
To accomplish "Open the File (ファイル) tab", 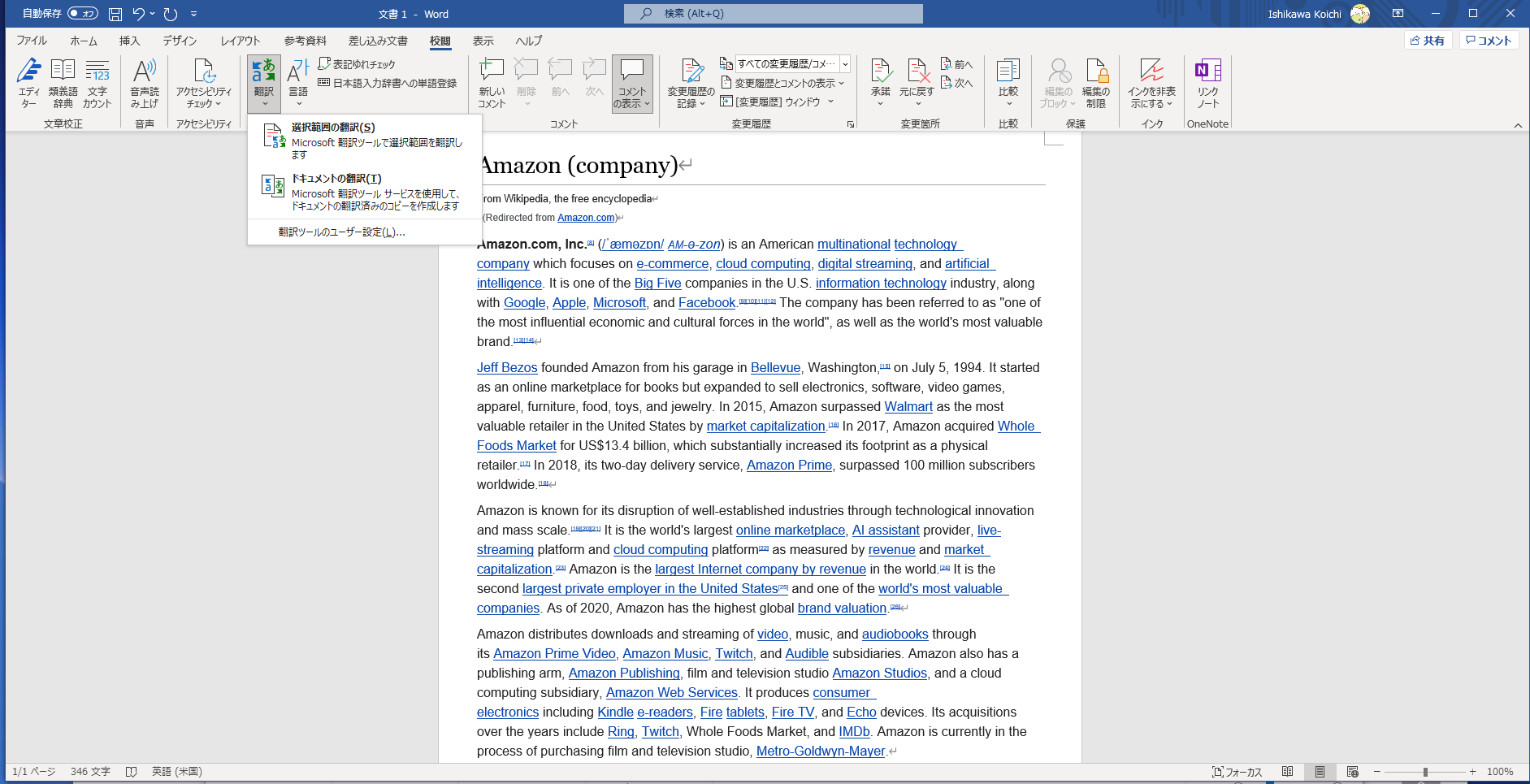I will tap(32, 41).
